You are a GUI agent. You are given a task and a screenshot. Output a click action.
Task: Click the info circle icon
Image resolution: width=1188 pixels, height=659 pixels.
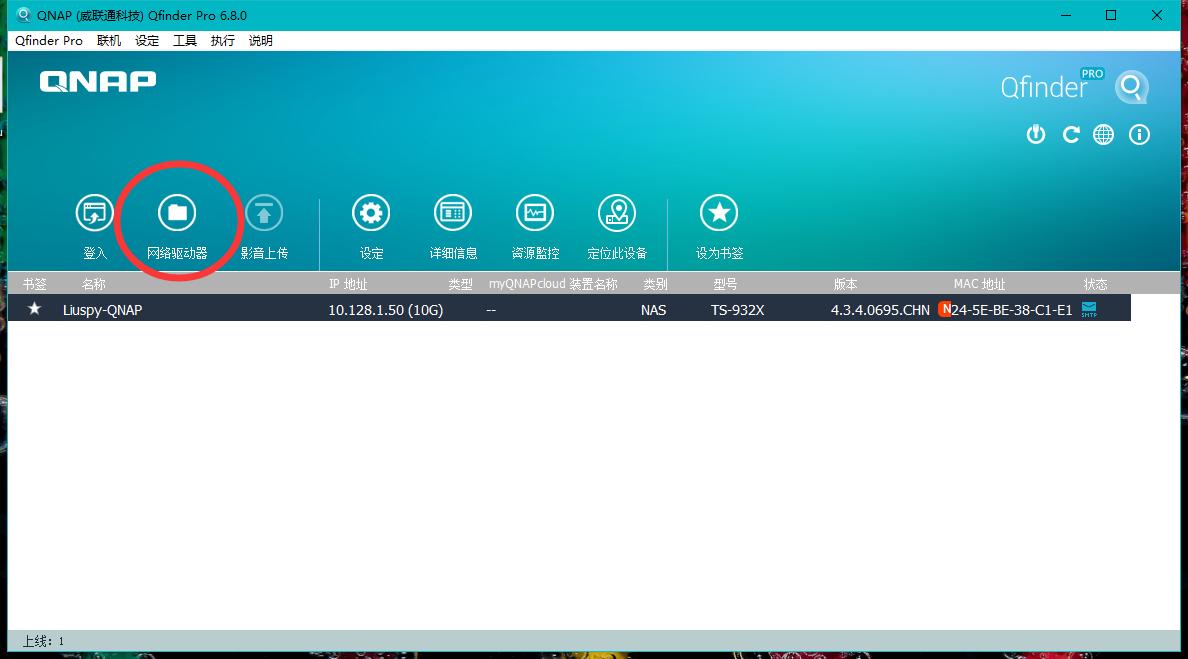(1140, 135)
